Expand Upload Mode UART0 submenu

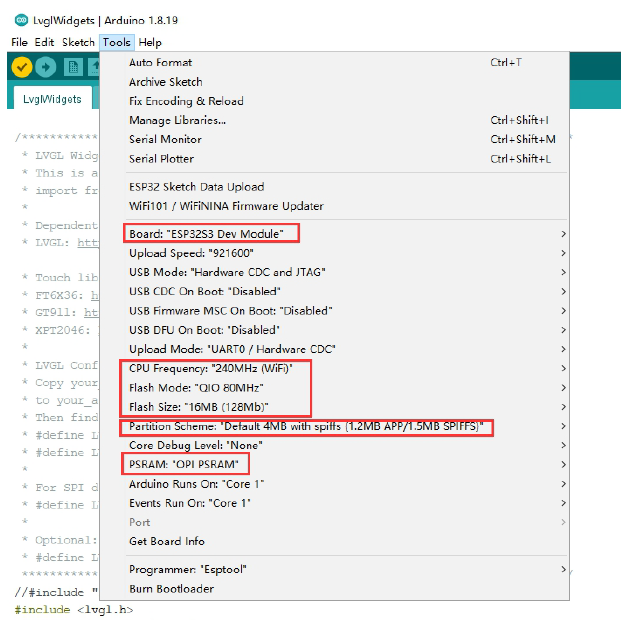click(334, 349)
